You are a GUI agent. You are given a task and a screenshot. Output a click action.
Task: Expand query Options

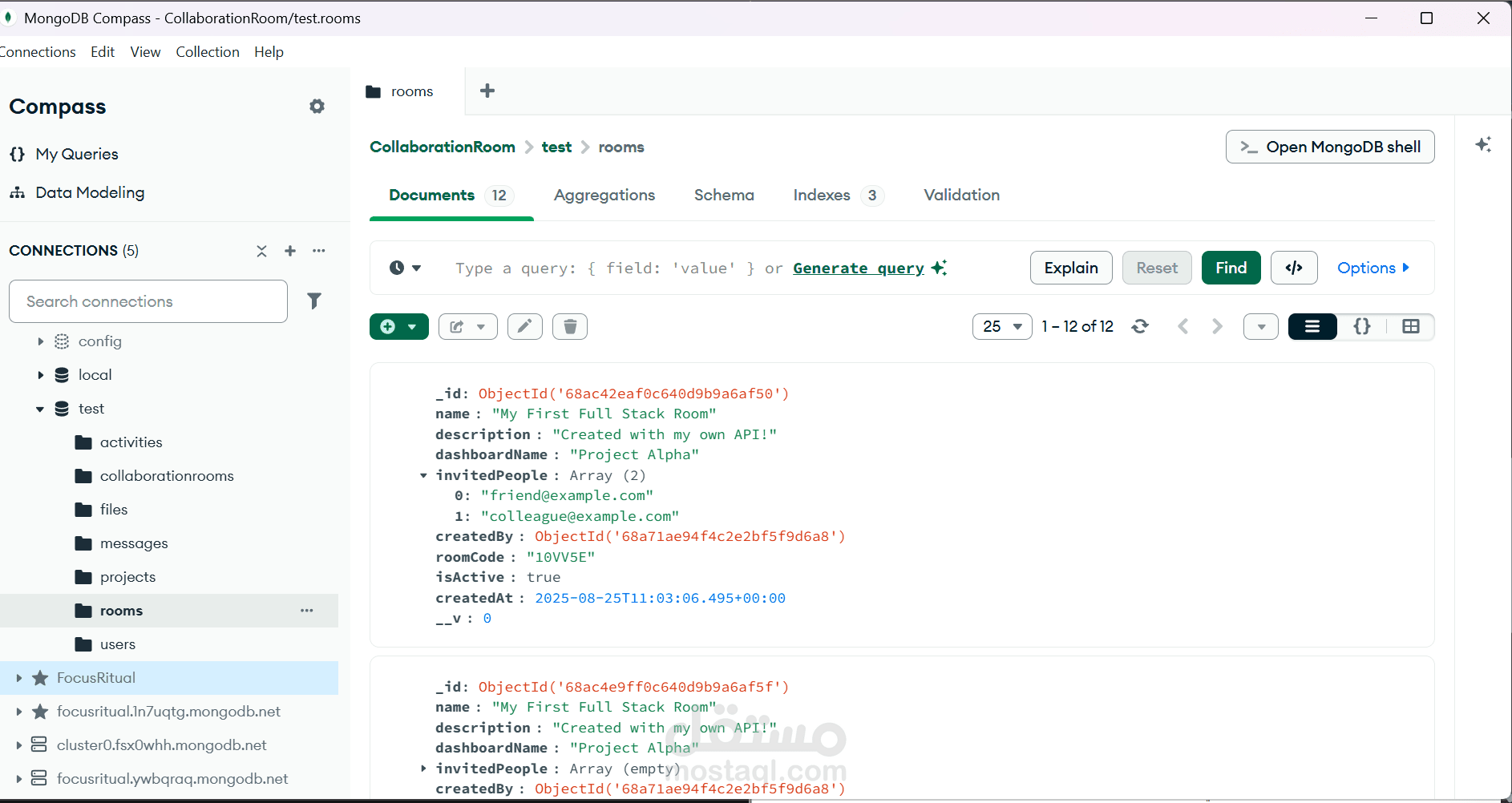[1373, 268]
